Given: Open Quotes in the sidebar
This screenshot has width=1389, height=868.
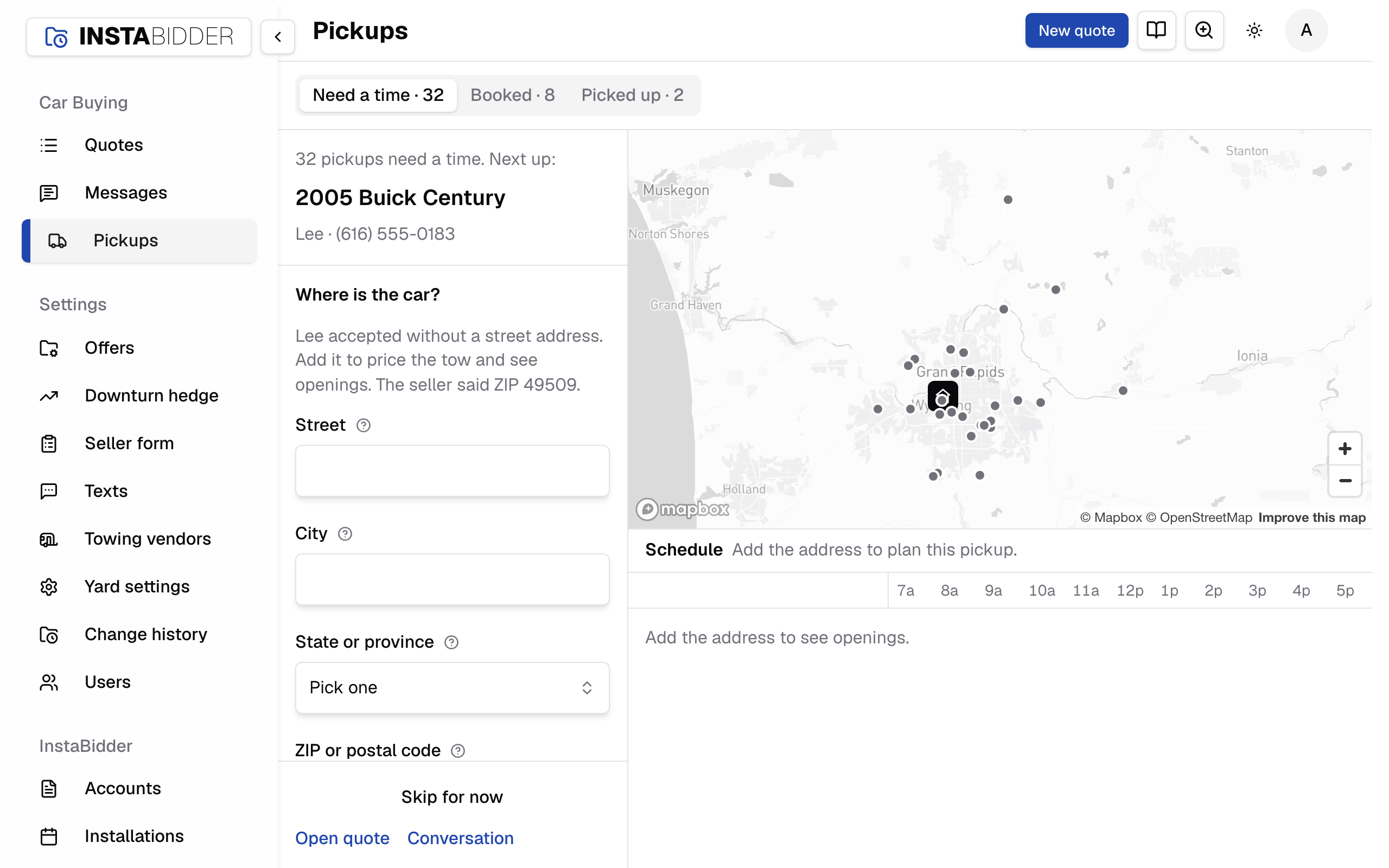Looking at the screenshot, I should (138, 145).
